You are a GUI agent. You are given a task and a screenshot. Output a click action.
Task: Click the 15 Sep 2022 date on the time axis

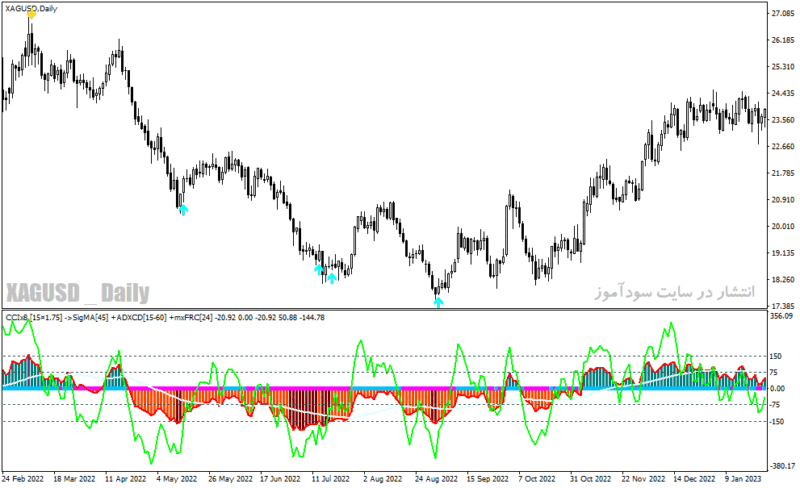tap(487, 479)
